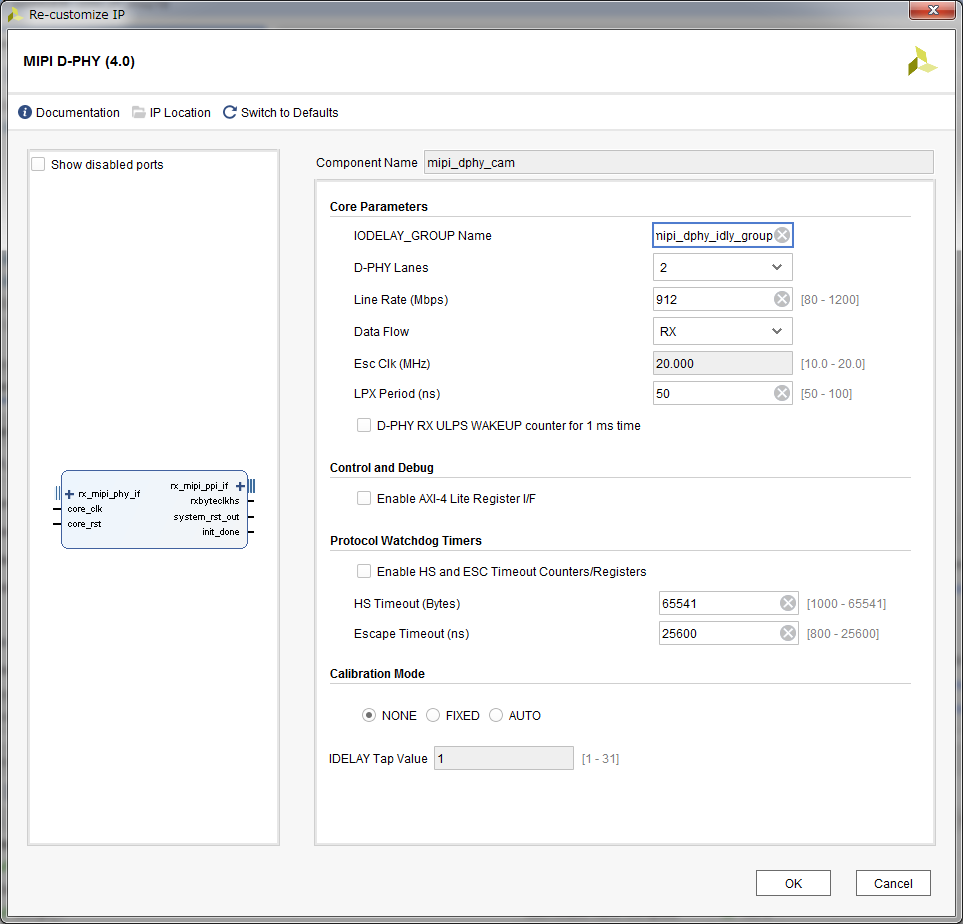Clear the Line Rate value
This screenshot has width=963, height=924.
(782, 299)
